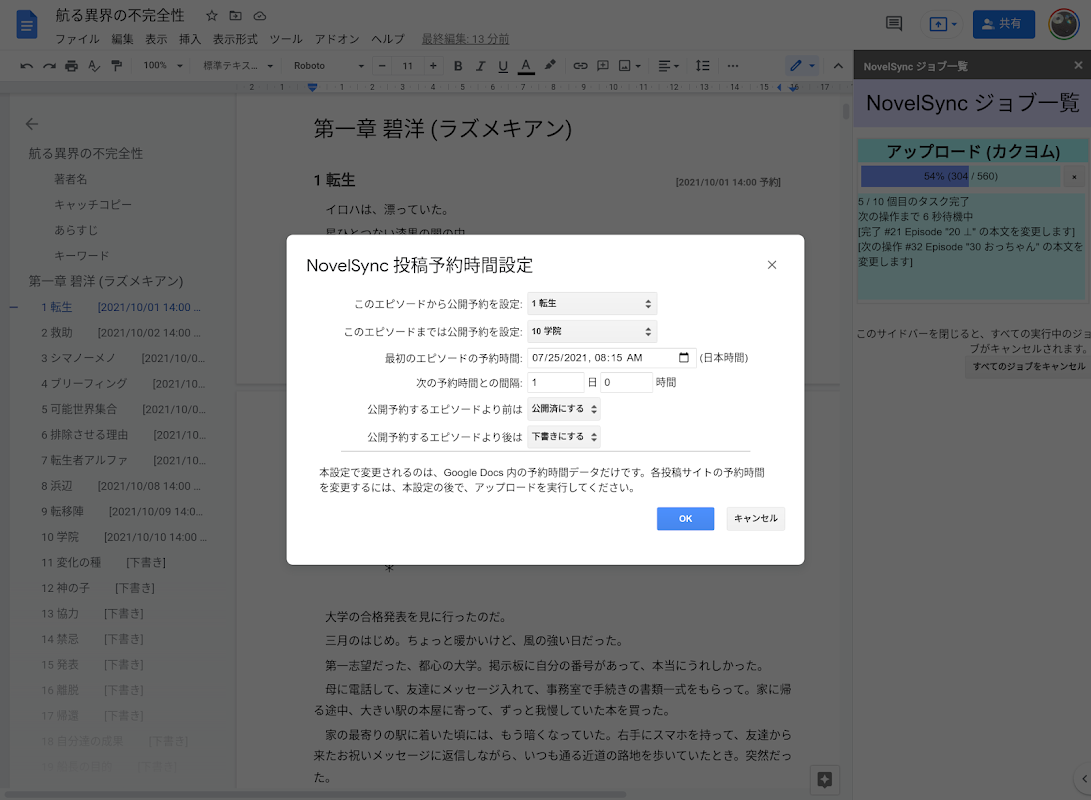Open the end episode dropdown 10 学院

point(591,331)
